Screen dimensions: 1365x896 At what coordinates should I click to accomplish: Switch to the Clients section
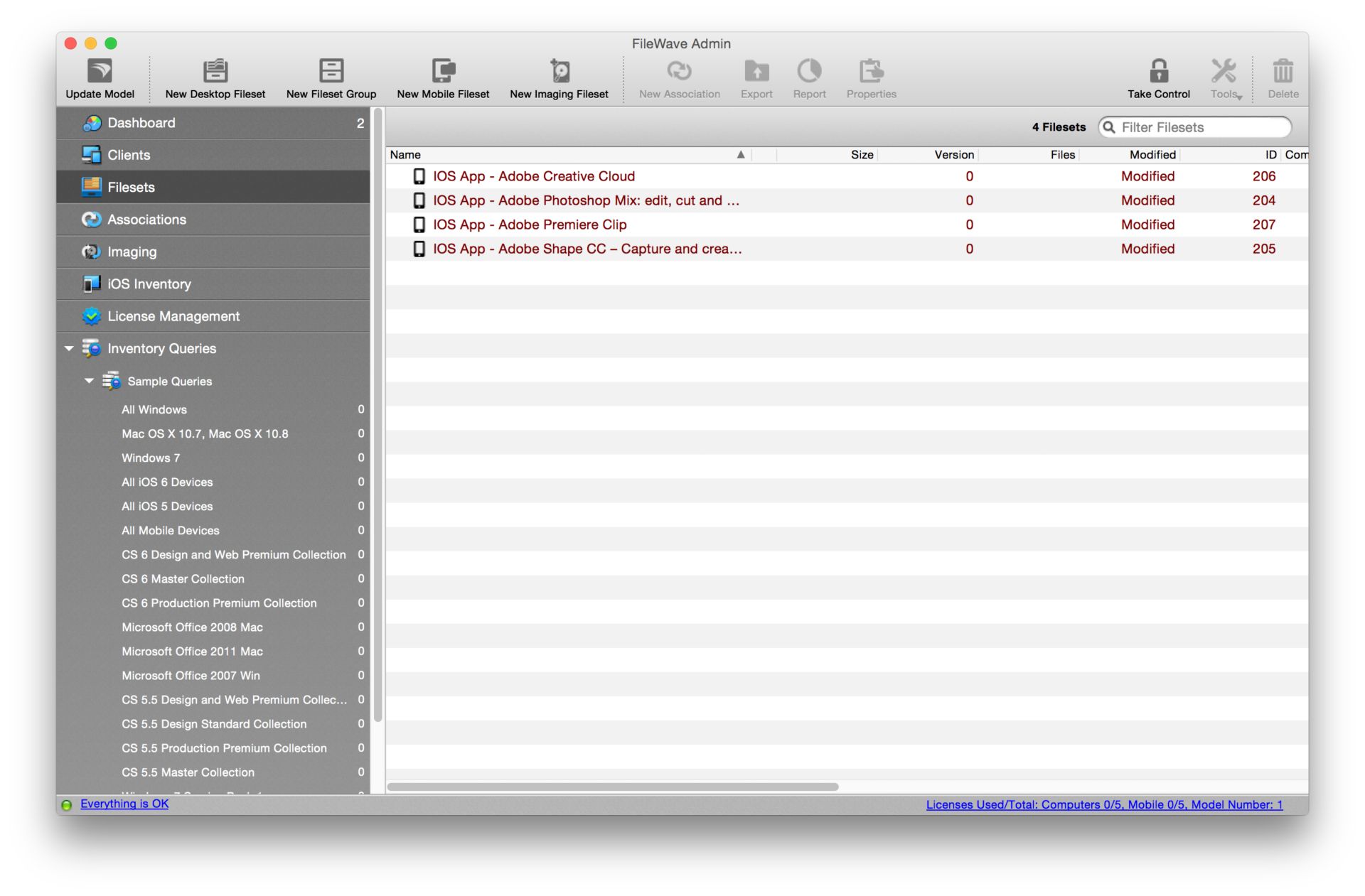(129, 155)
